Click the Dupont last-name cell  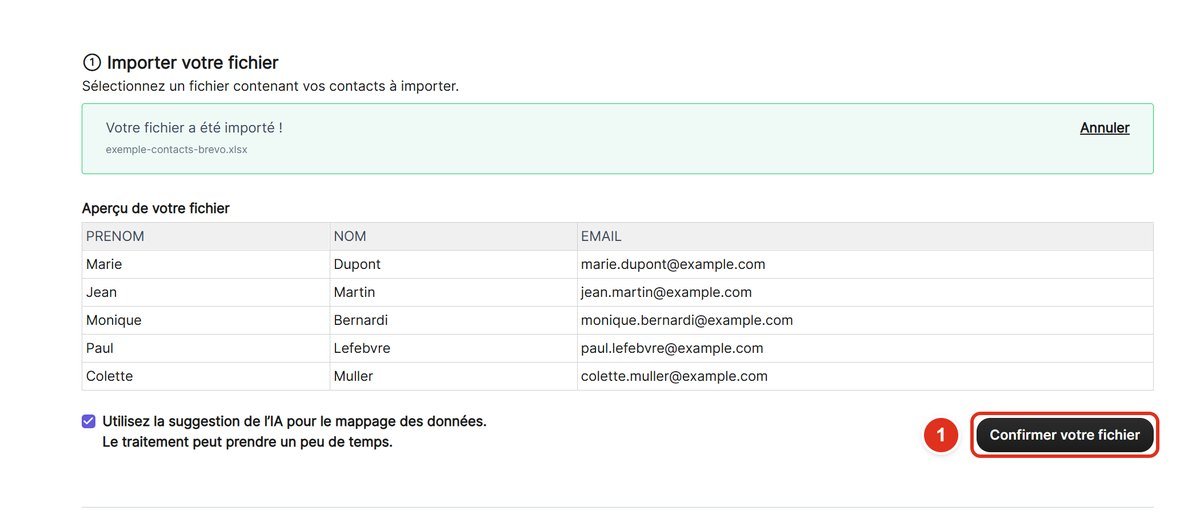click(x=453, y=265)
